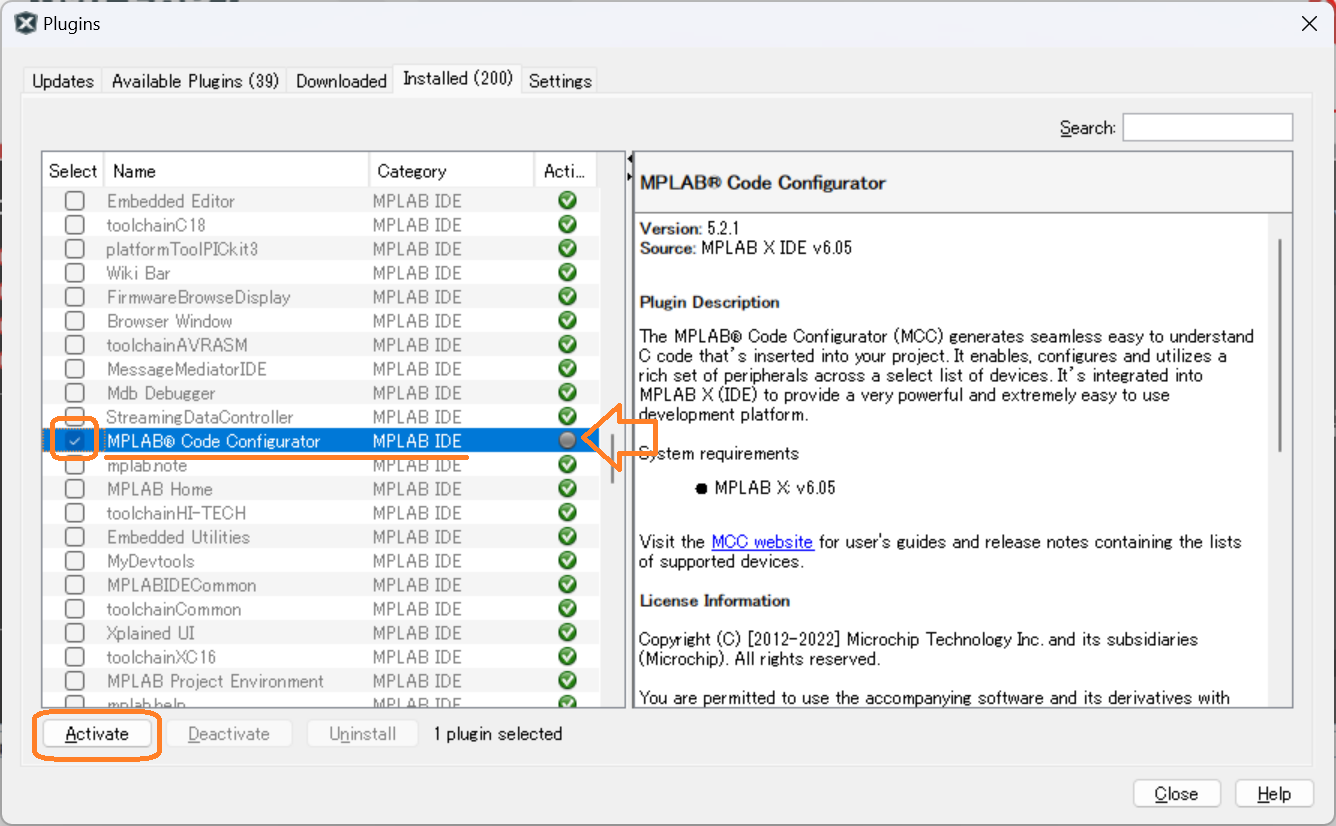Viewport: 1336px width, 826px height.
Task: Check the Embedded Editor checkbox
Action: click(x=74, y=201)
